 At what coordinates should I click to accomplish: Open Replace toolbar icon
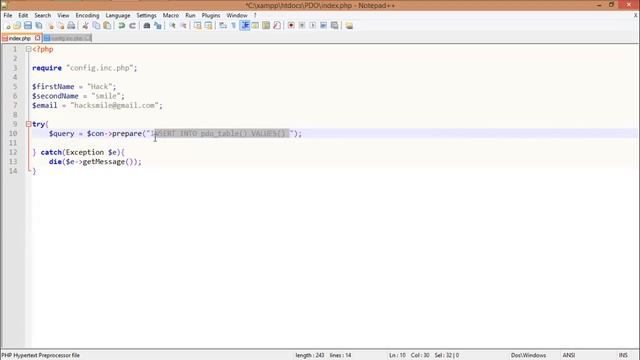coord(158,26)
